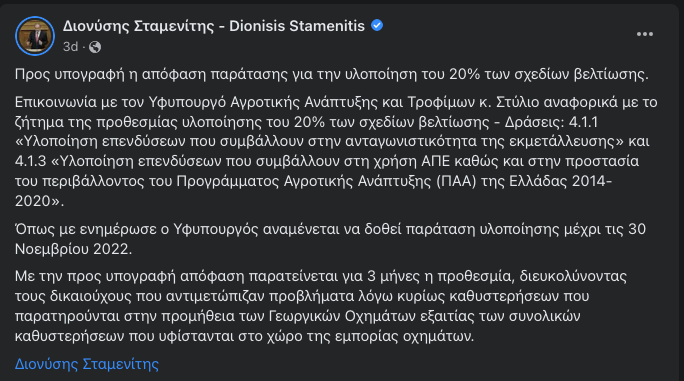
Task: Open the post options three-dot menu
Action: tap(644, 34)
